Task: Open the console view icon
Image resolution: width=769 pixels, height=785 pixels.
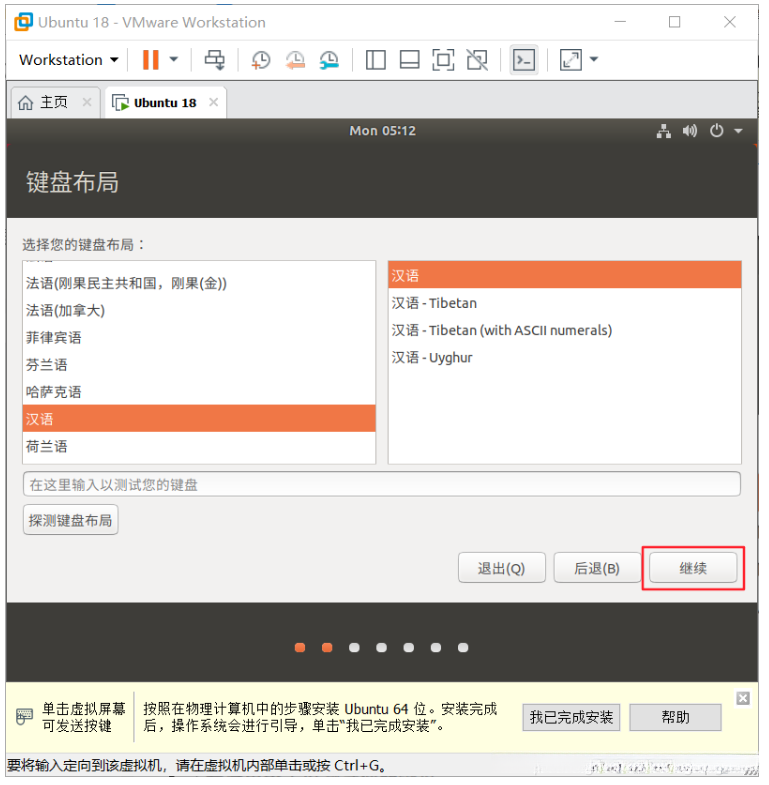Action: tap(524, 60)
